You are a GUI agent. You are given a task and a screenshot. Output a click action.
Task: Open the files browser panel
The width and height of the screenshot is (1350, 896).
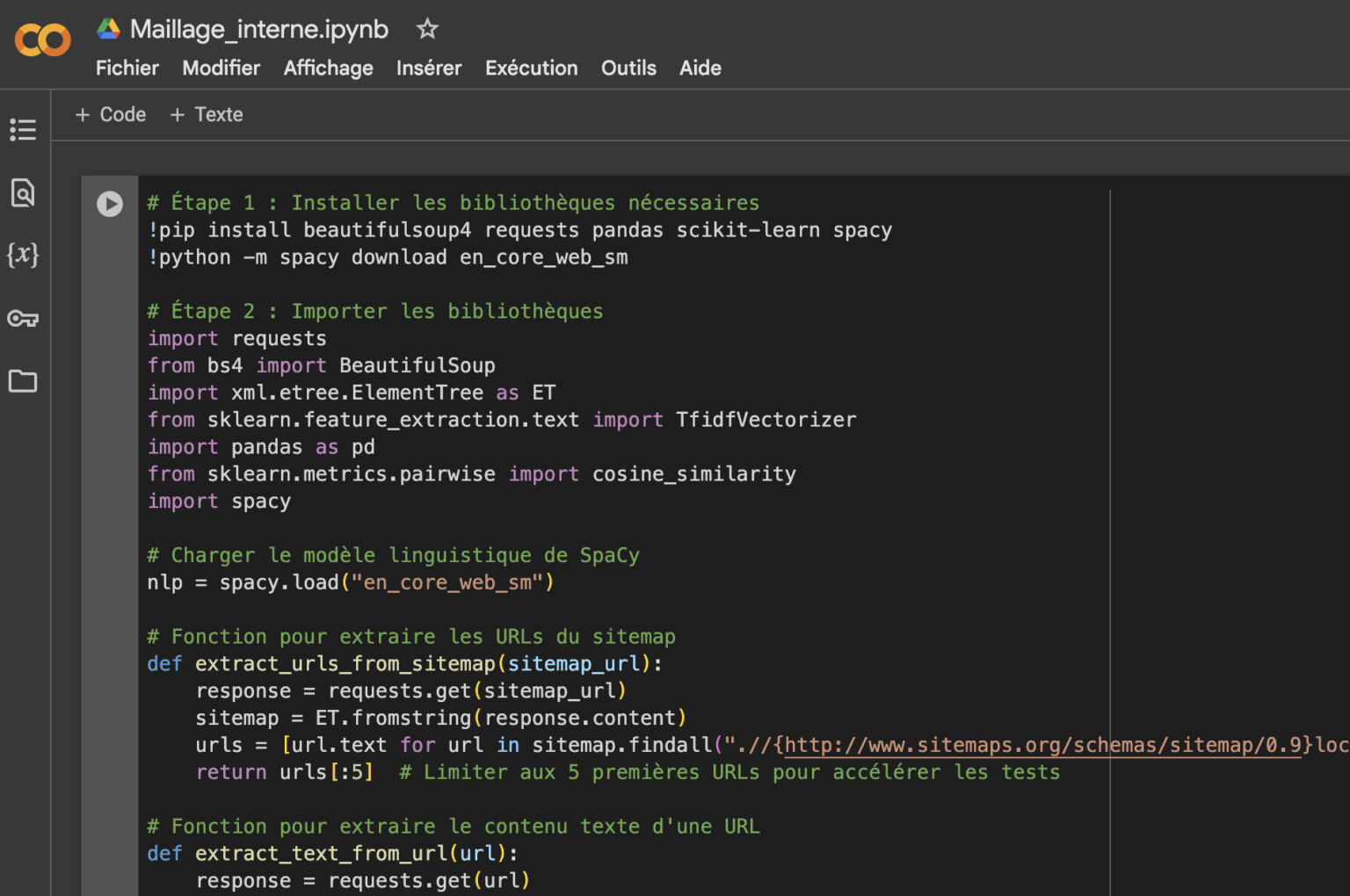(23, 381)
